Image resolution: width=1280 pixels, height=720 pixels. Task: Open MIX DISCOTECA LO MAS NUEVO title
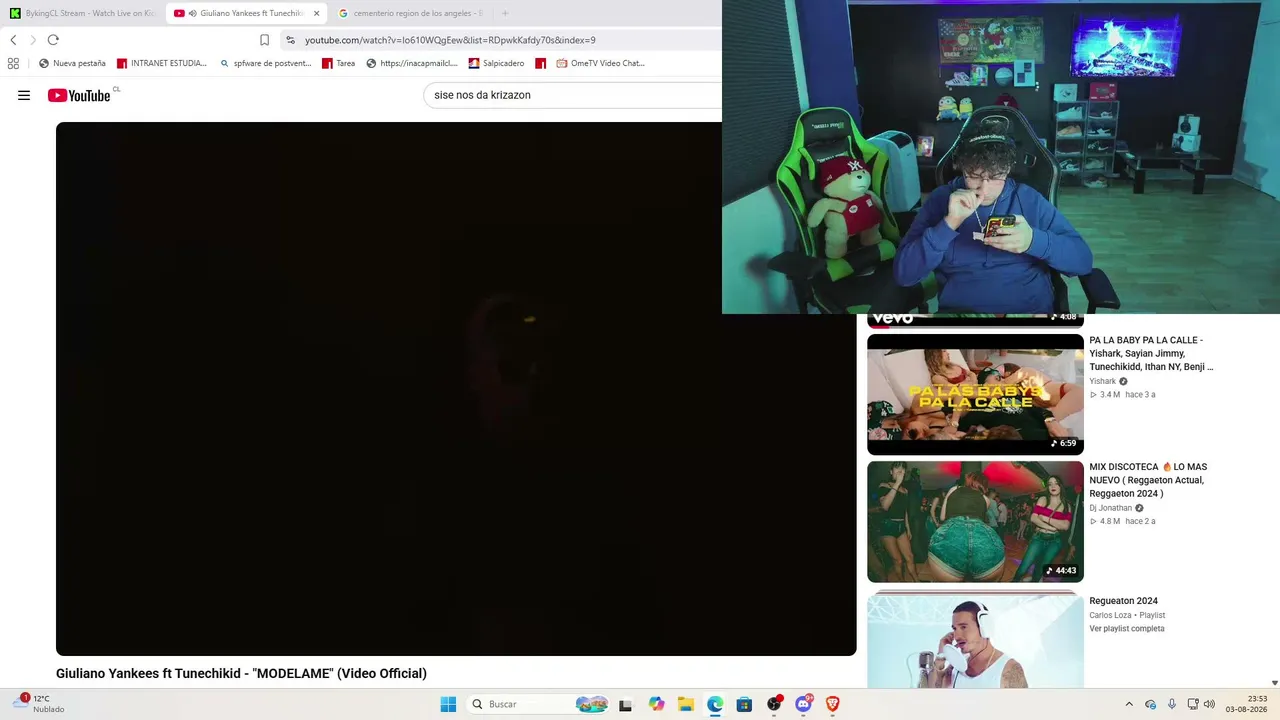pos(1148,480)
